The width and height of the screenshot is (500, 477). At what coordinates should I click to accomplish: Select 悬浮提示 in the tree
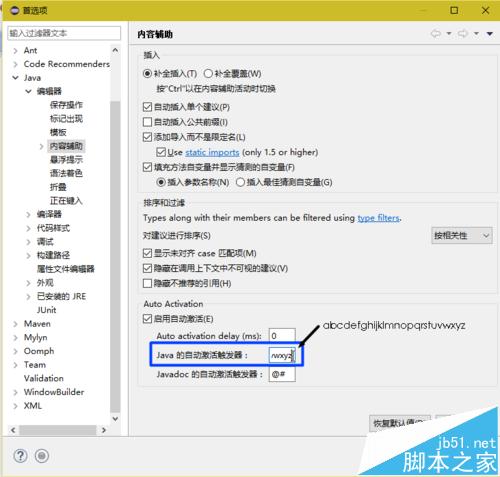(66, 160)
